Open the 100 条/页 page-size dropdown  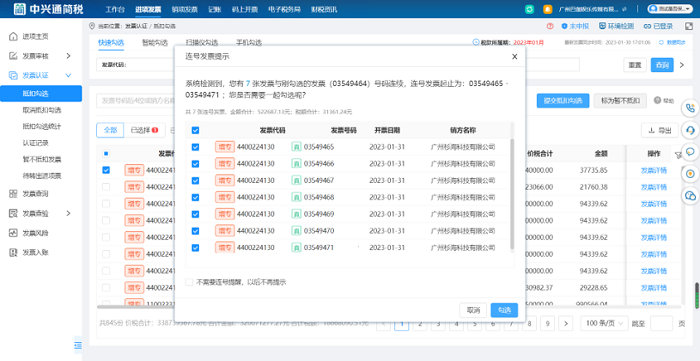point(604,323)
